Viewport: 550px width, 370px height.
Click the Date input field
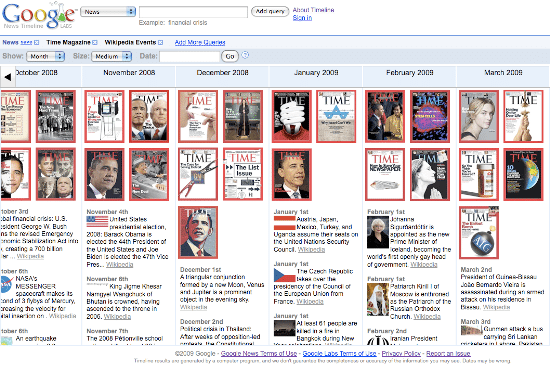(x=189, y=56)
